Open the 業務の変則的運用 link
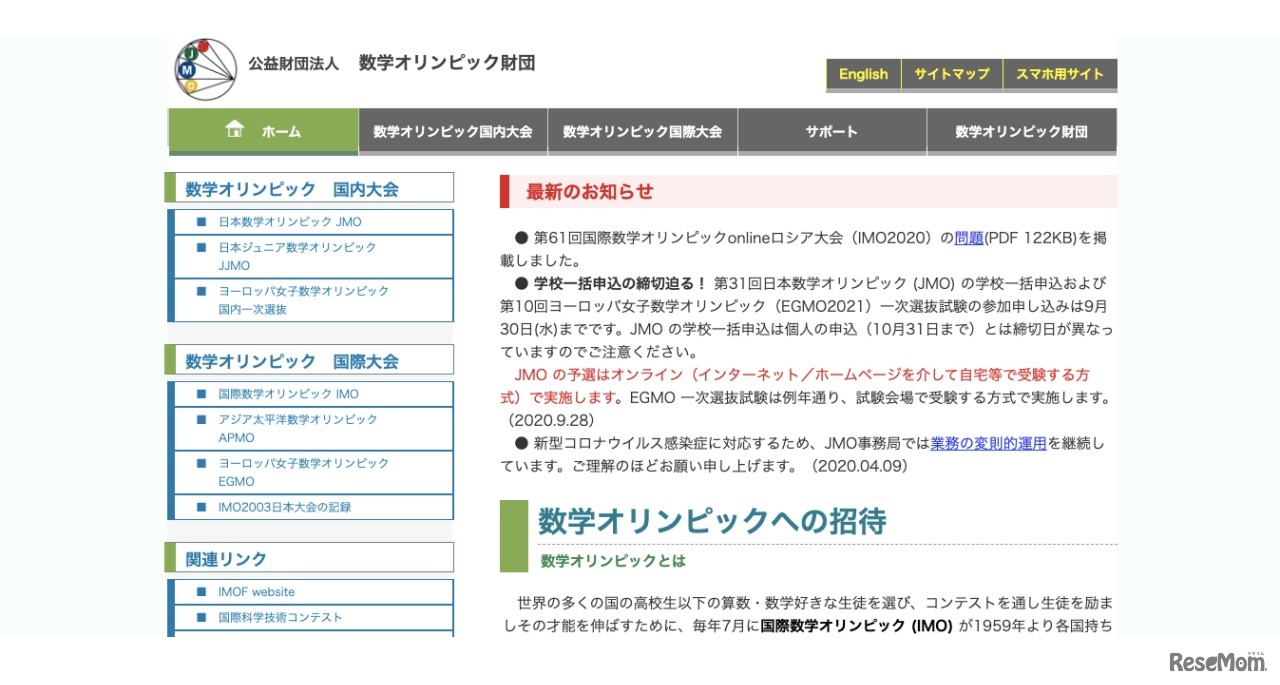 990,443
